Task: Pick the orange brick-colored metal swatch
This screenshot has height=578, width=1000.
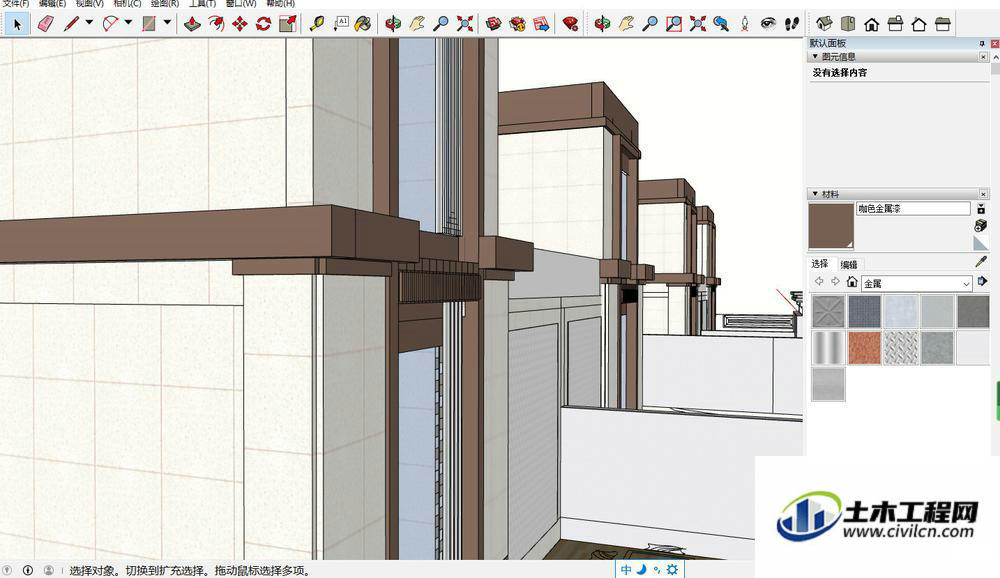Action: click(x=864, y=348)
